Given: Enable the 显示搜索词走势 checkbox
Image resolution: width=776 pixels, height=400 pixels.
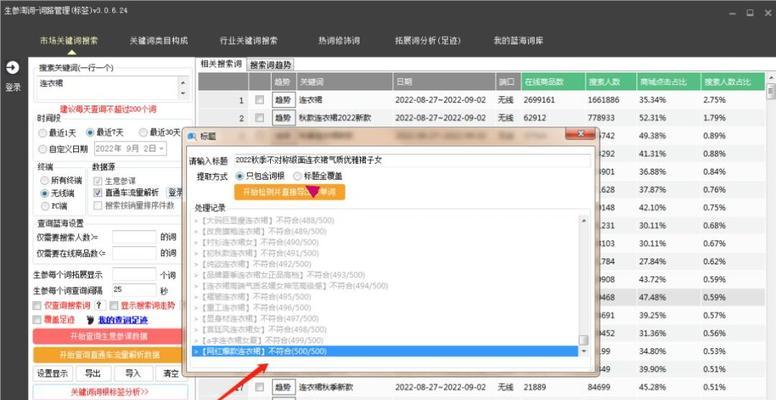Looking at the screenshot, I should [x=114, y=305].
